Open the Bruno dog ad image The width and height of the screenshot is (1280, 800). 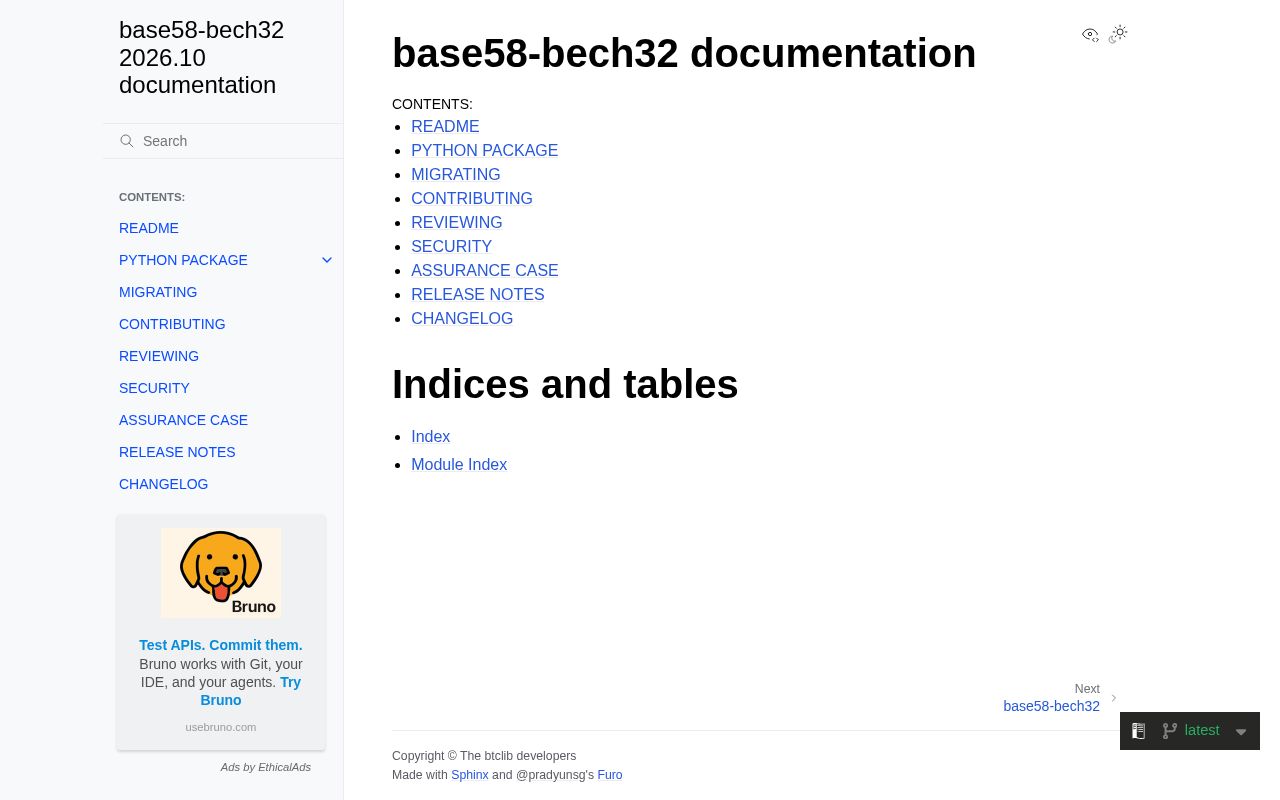(x=221, y=573)
